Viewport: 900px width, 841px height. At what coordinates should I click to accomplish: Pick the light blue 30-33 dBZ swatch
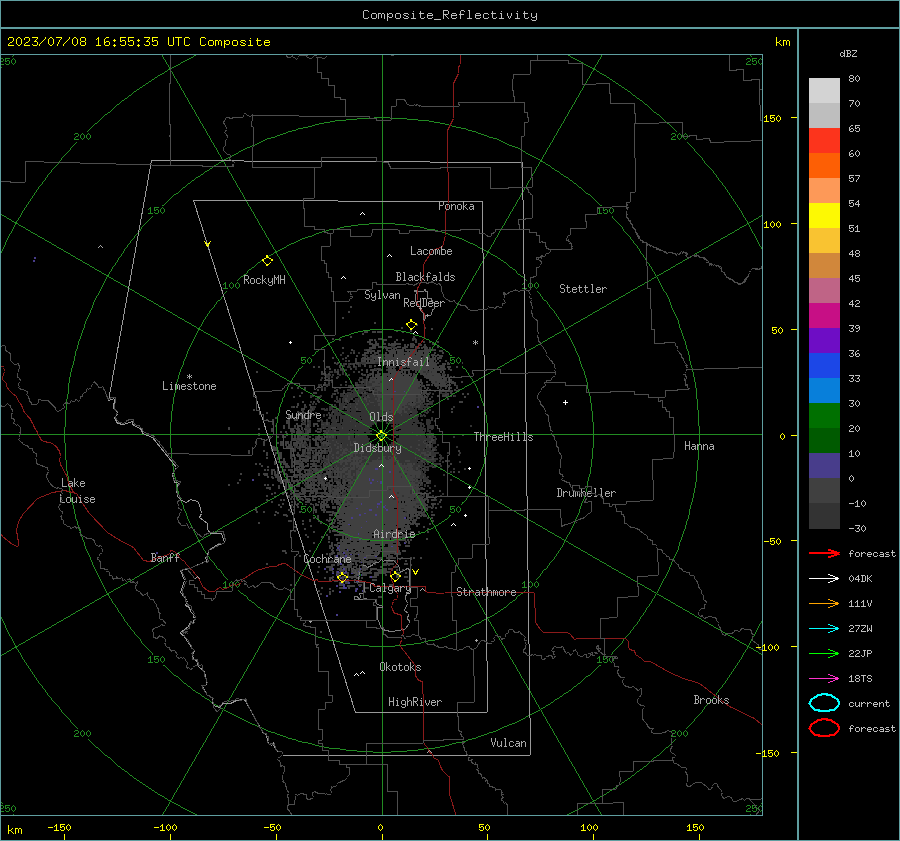(x=824, y=391)
